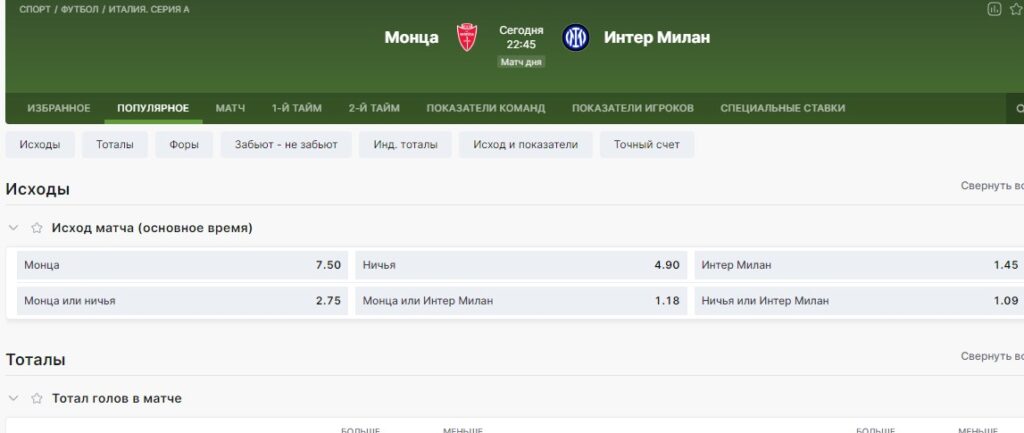Screen dimensions: 1024x433
Task: Filter by 'Инд. тоталы' chip
Action: [x=406, y=145]
